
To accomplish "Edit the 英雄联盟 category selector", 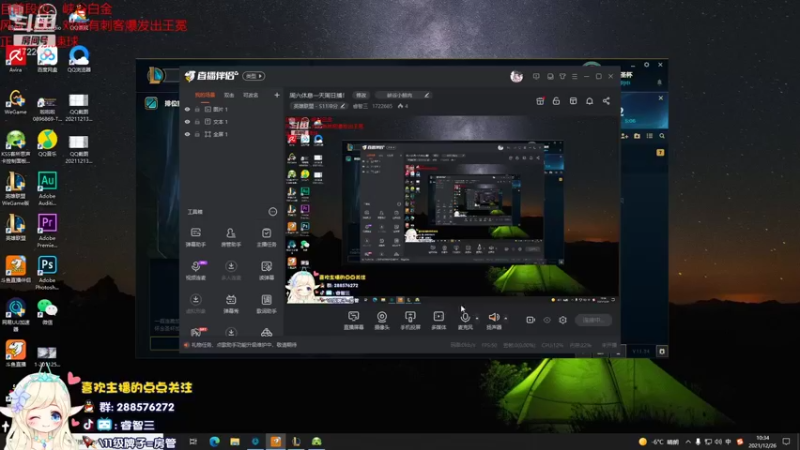I will pos(318,106).
